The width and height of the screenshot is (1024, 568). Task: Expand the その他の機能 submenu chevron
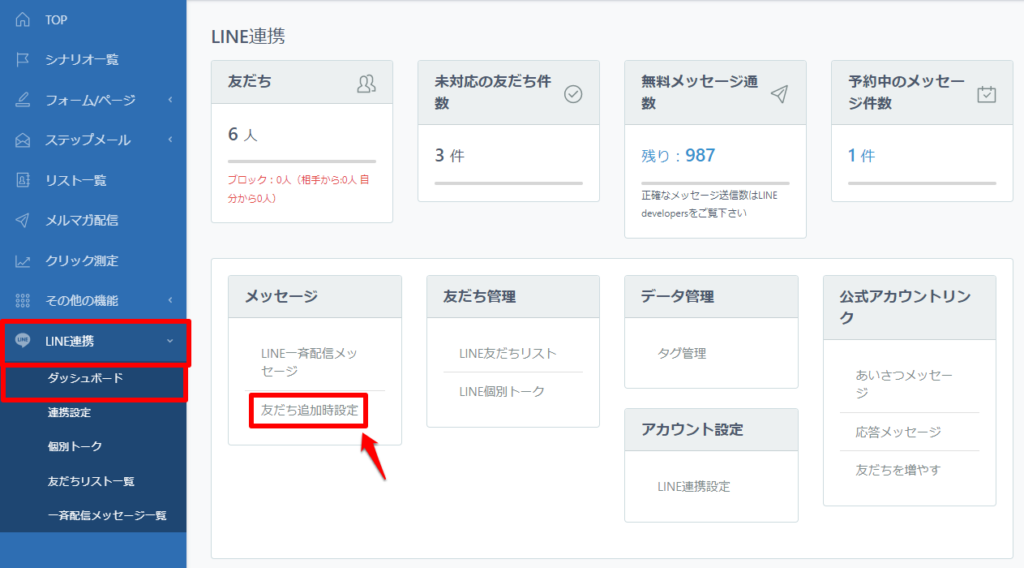(x=170, y=300)
